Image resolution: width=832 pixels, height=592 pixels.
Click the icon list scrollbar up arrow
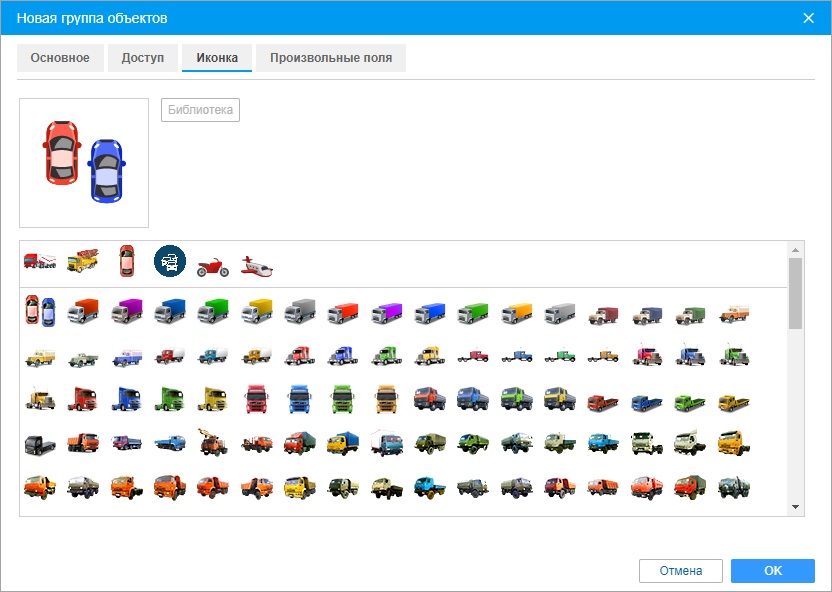coord(795,249)
